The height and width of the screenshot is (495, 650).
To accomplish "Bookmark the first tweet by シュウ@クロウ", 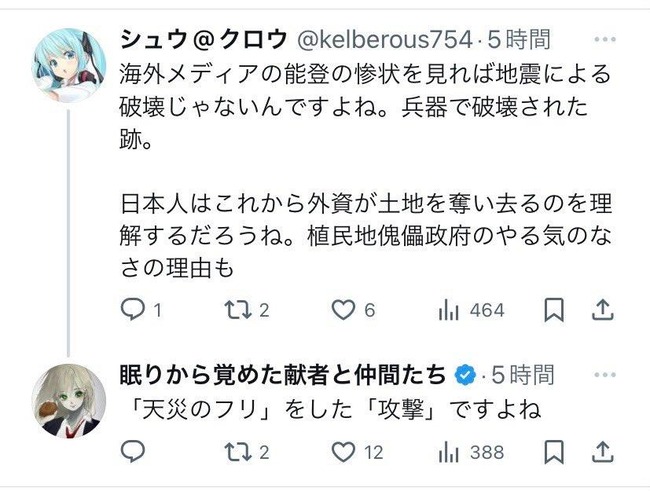I will pos(553,311).
